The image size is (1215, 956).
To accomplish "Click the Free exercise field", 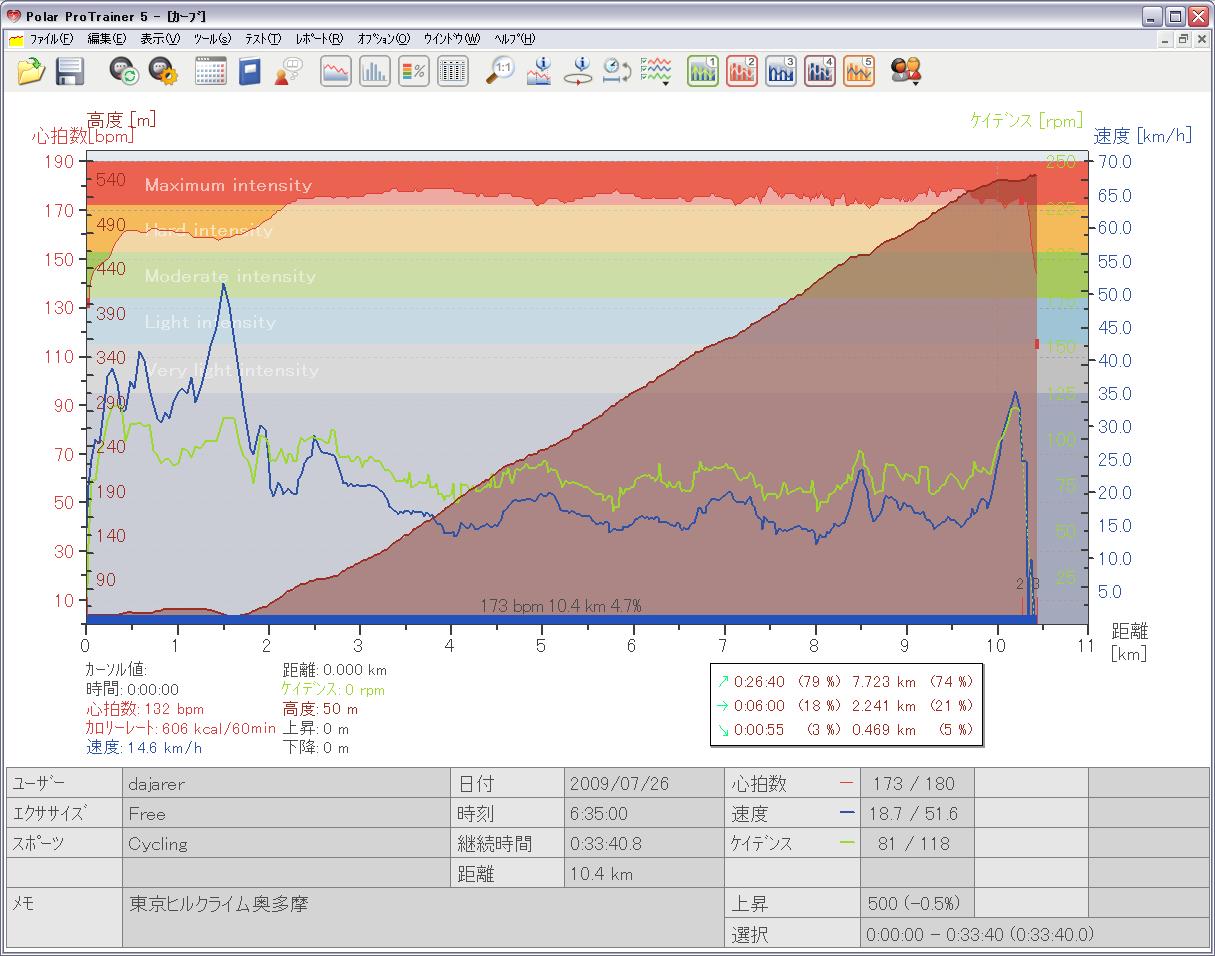I will tap(286, 814).
